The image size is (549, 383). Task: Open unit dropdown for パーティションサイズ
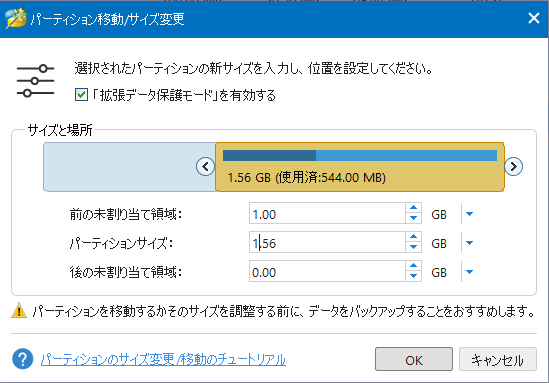(470, 243)
